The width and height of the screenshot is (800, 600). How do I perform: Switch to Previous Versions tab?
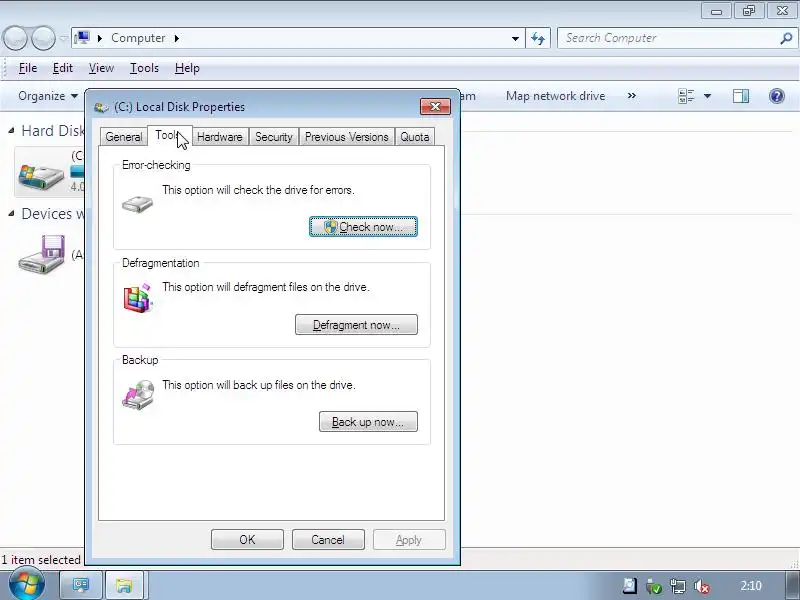pyautogui.click(x=346, y=137)
